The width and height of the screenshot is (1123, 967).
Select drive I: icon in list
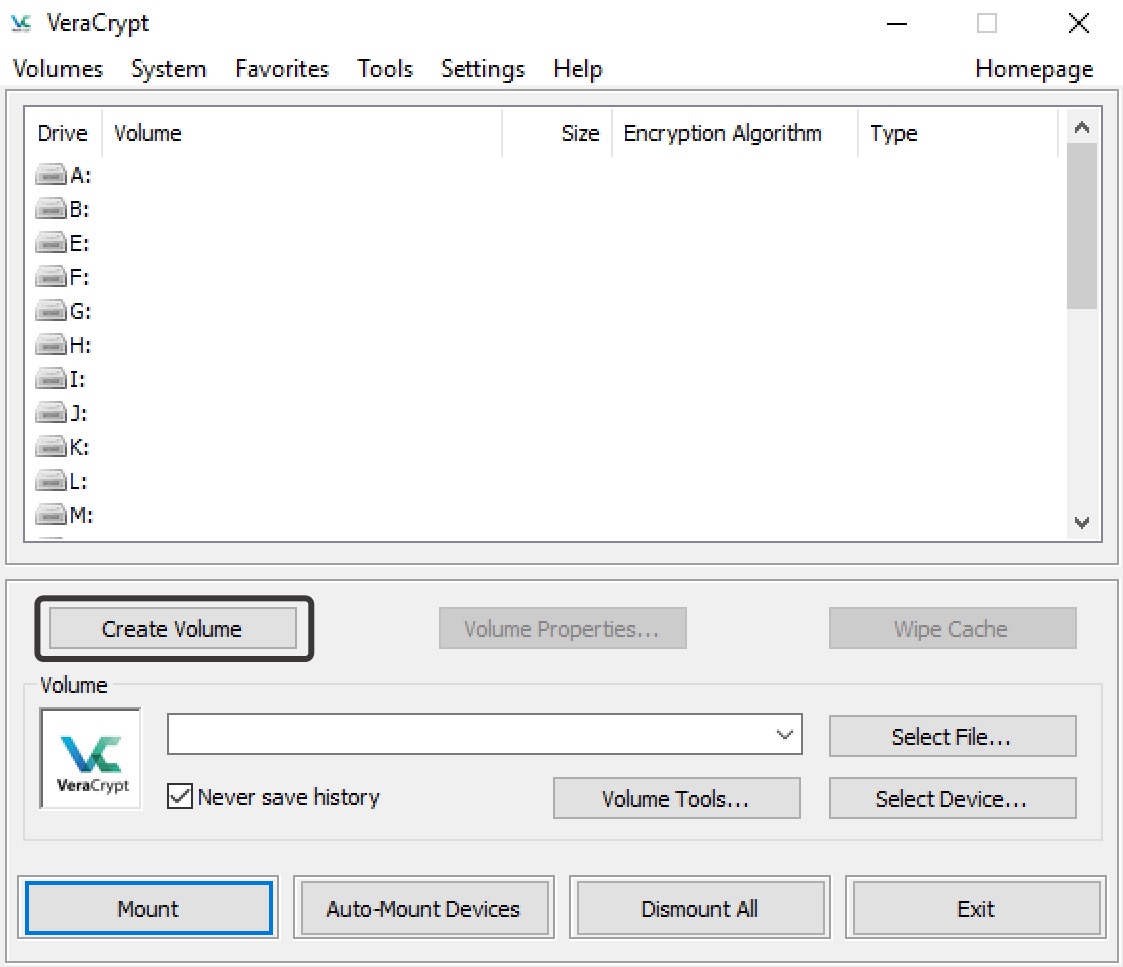tap(51, 379)
